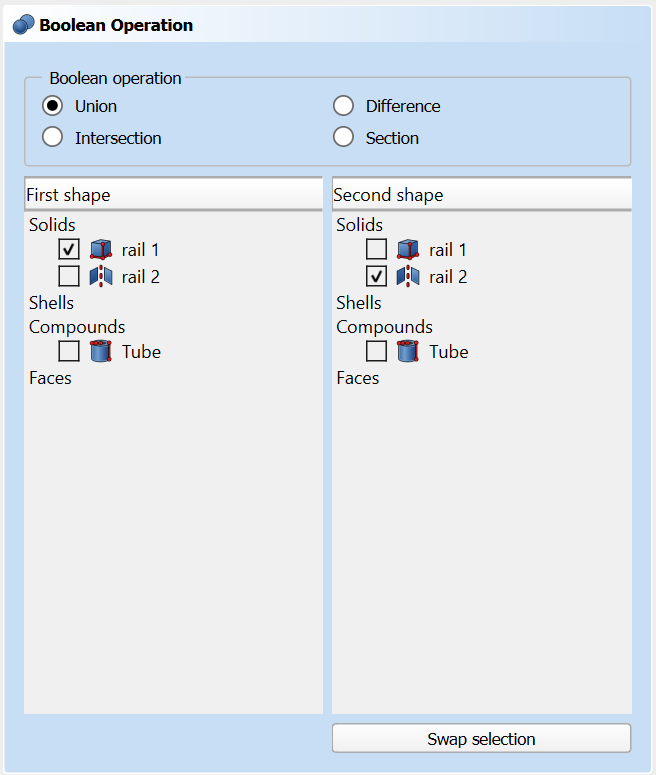Click rail 1 solid icon in First shape

(x=101, y=250)
